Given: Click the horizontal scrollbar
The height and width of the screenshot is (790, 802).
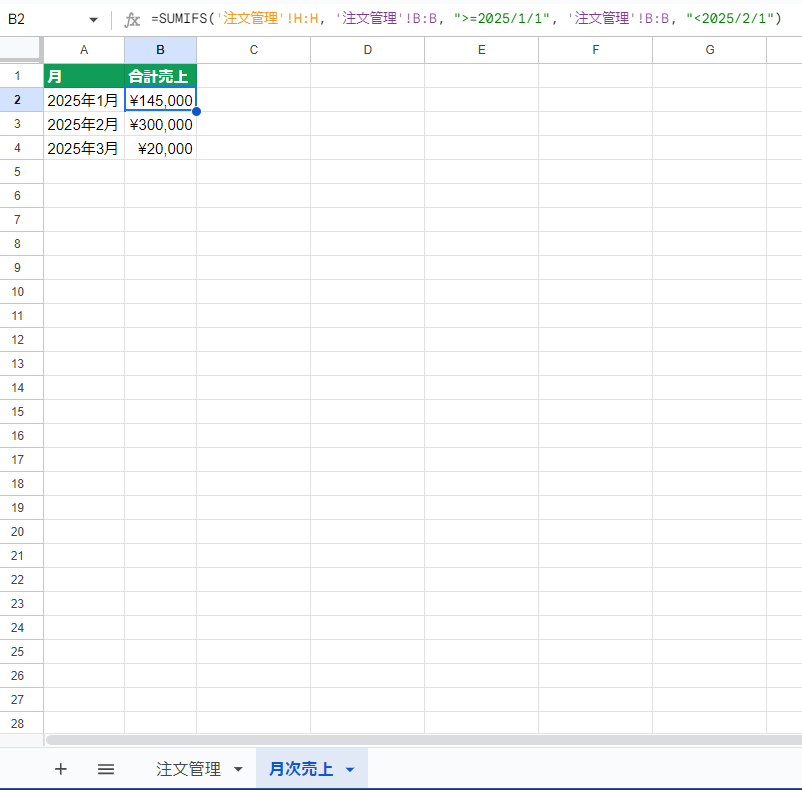Looking at the screenshot, I should 420,740.
